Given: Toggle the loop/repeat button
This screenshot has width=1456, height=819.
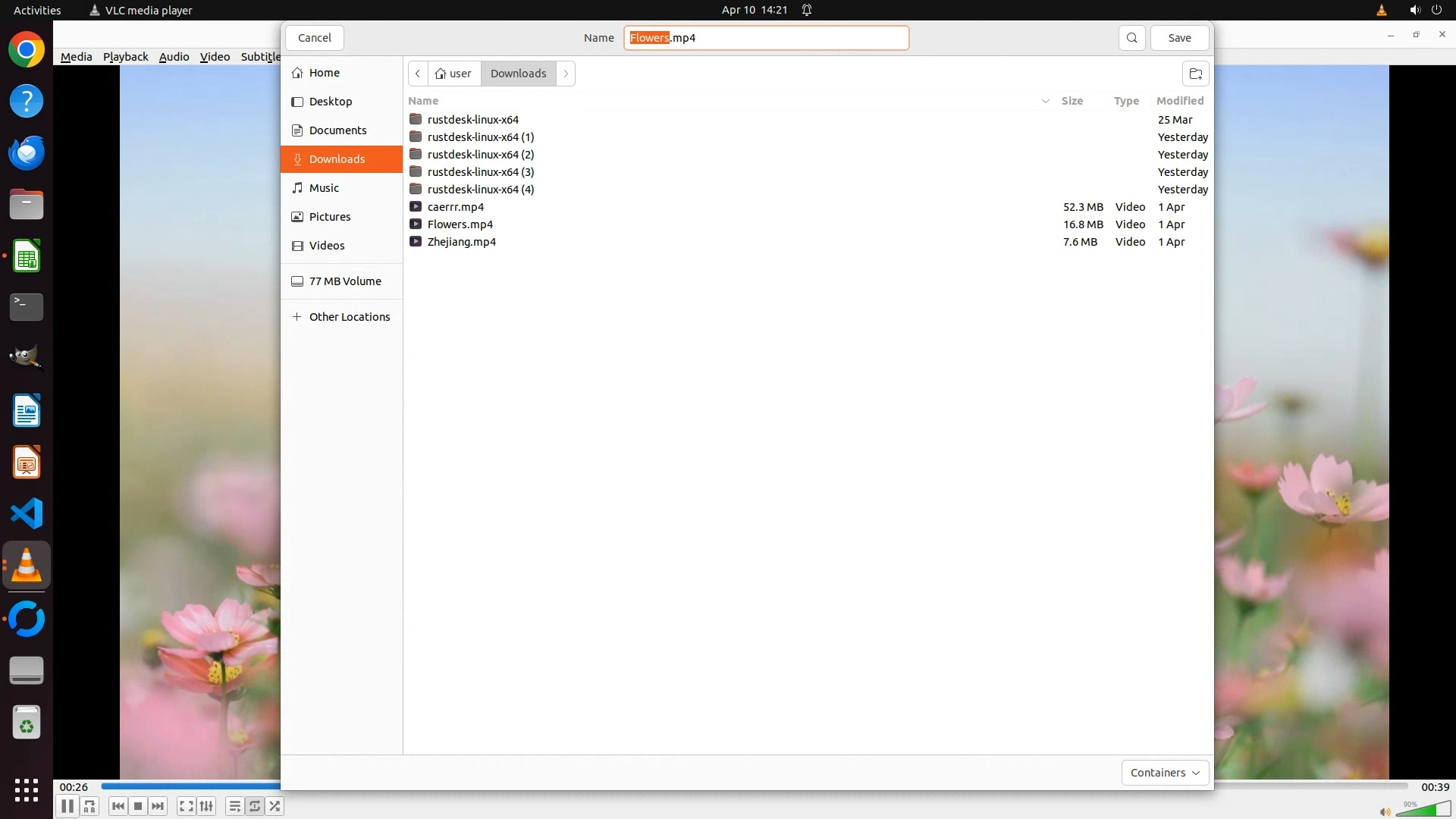Looking at the screenshot, I should [255, 806].
